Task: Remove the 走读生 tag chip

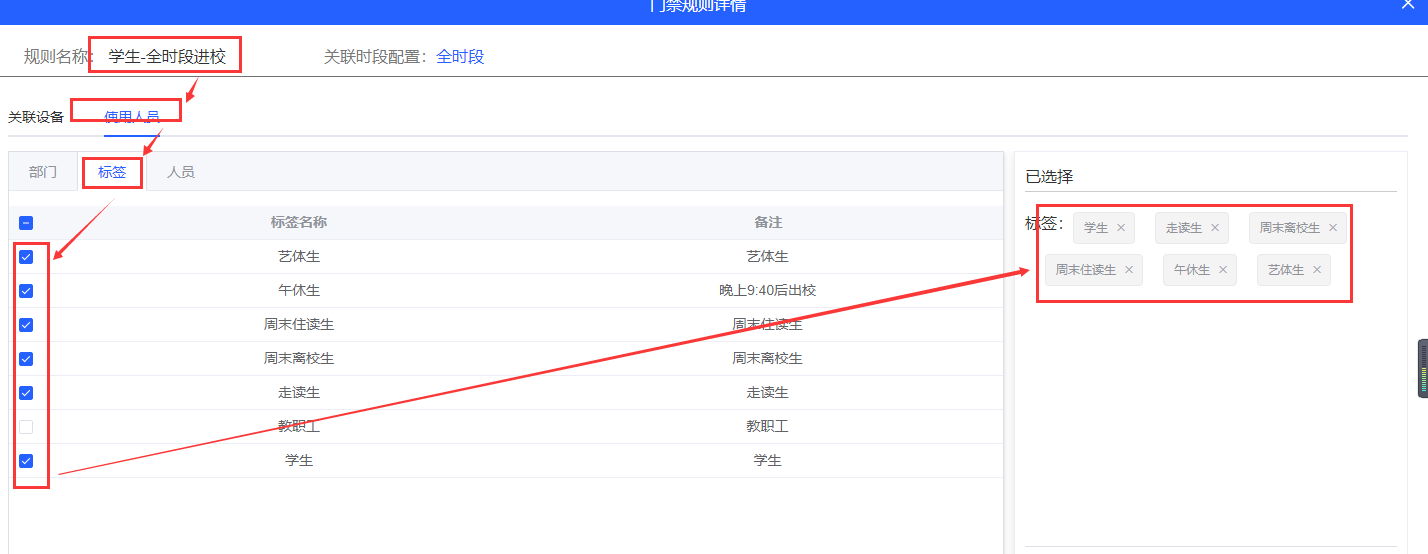Action: coord(1215,228)
